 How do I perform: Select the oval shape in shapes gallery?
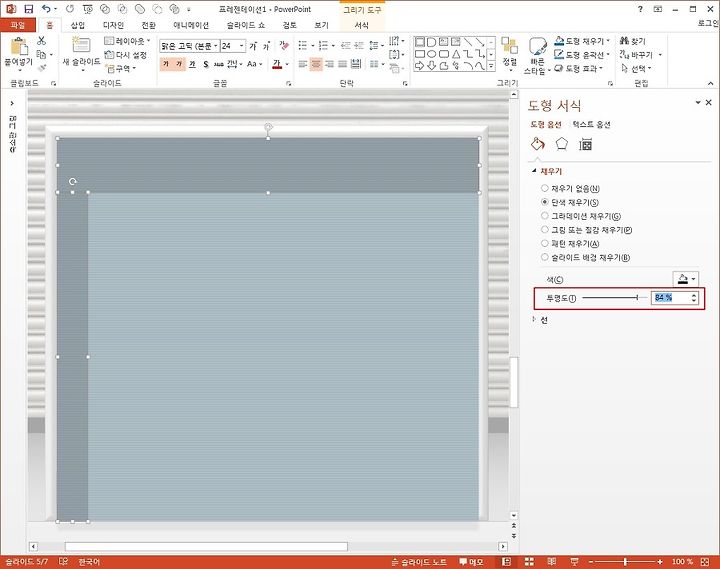click(x=431, y=54)
